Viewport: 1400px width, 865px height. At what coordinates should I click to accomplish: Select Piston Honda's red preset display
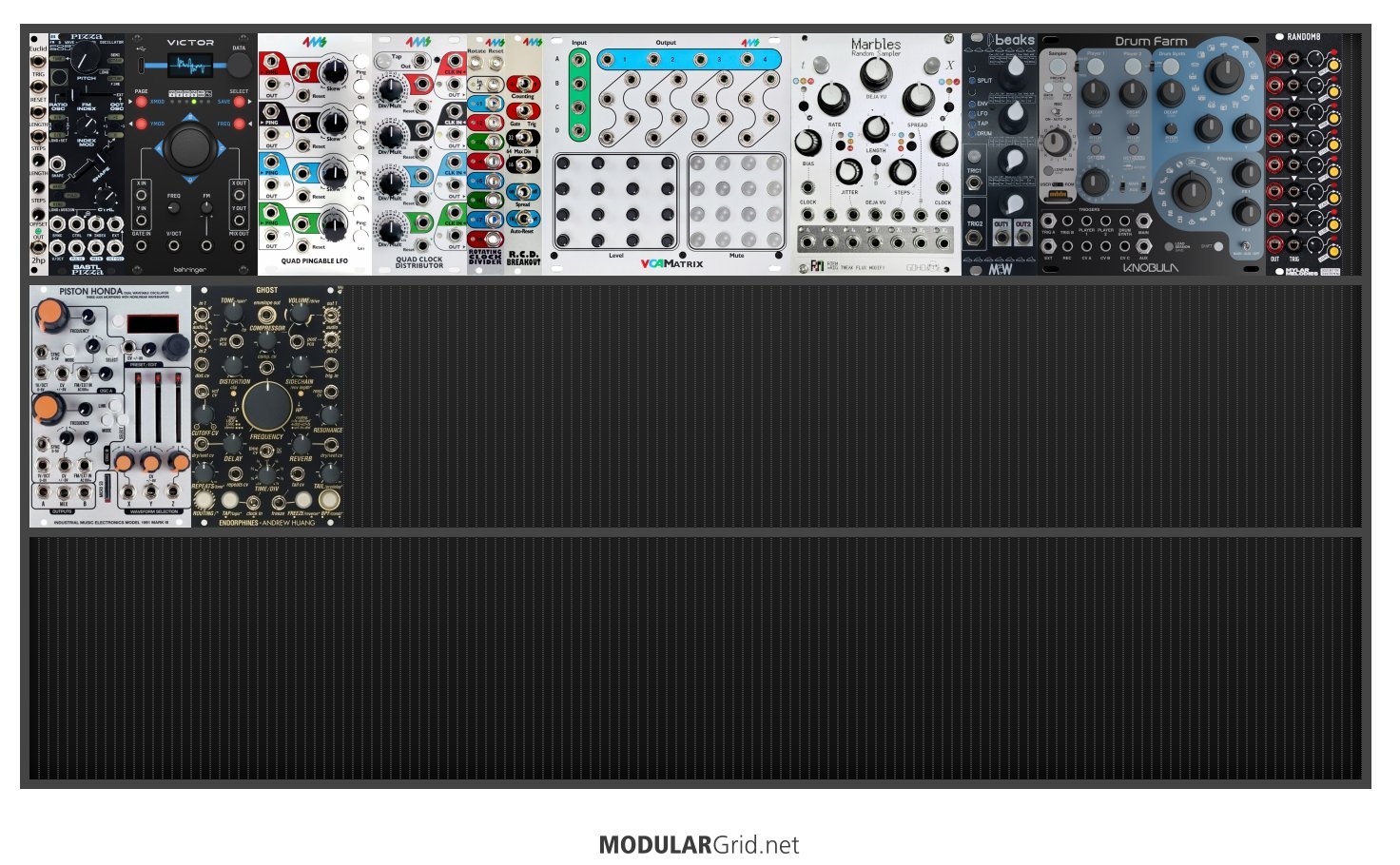pyautogui.click(x=151, y=324)
